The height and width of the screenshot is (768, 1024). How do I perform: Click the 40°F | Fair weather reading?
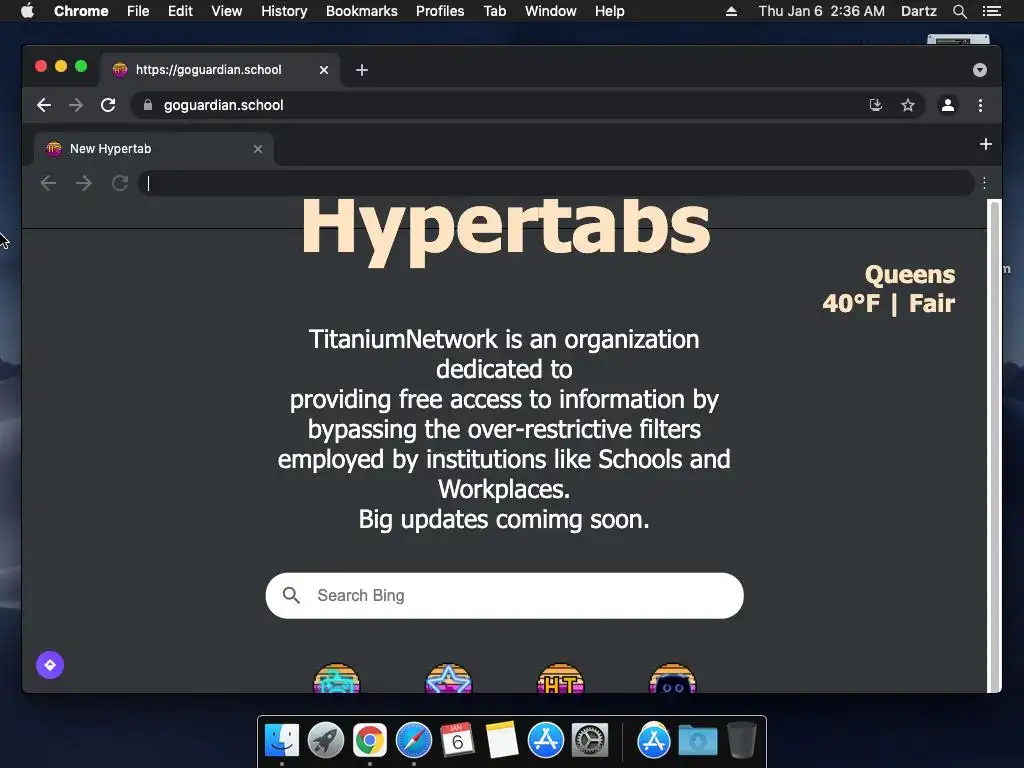tap(888, 304)
